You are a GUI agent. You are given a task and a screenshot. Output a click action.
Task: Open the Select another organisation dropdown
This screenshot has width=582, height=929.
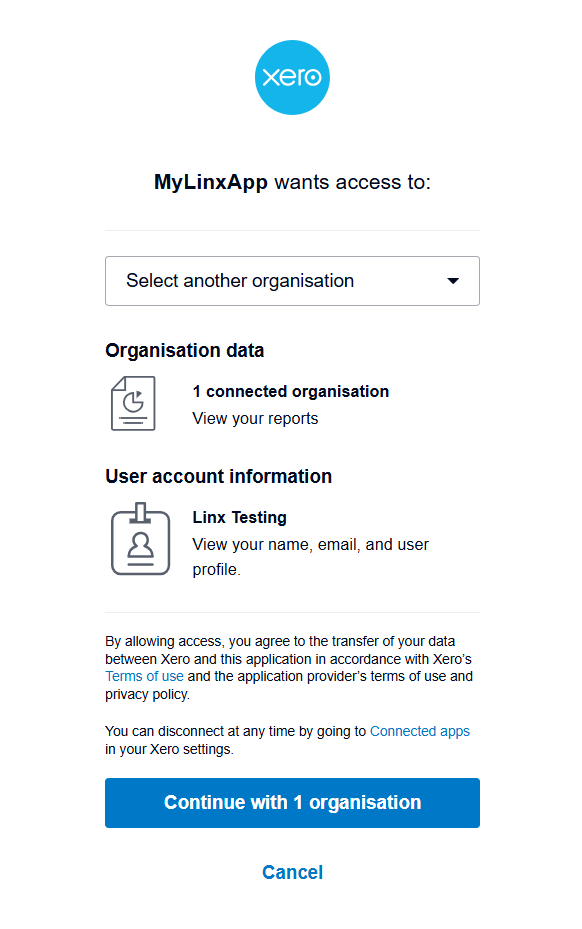pos(292,281)
